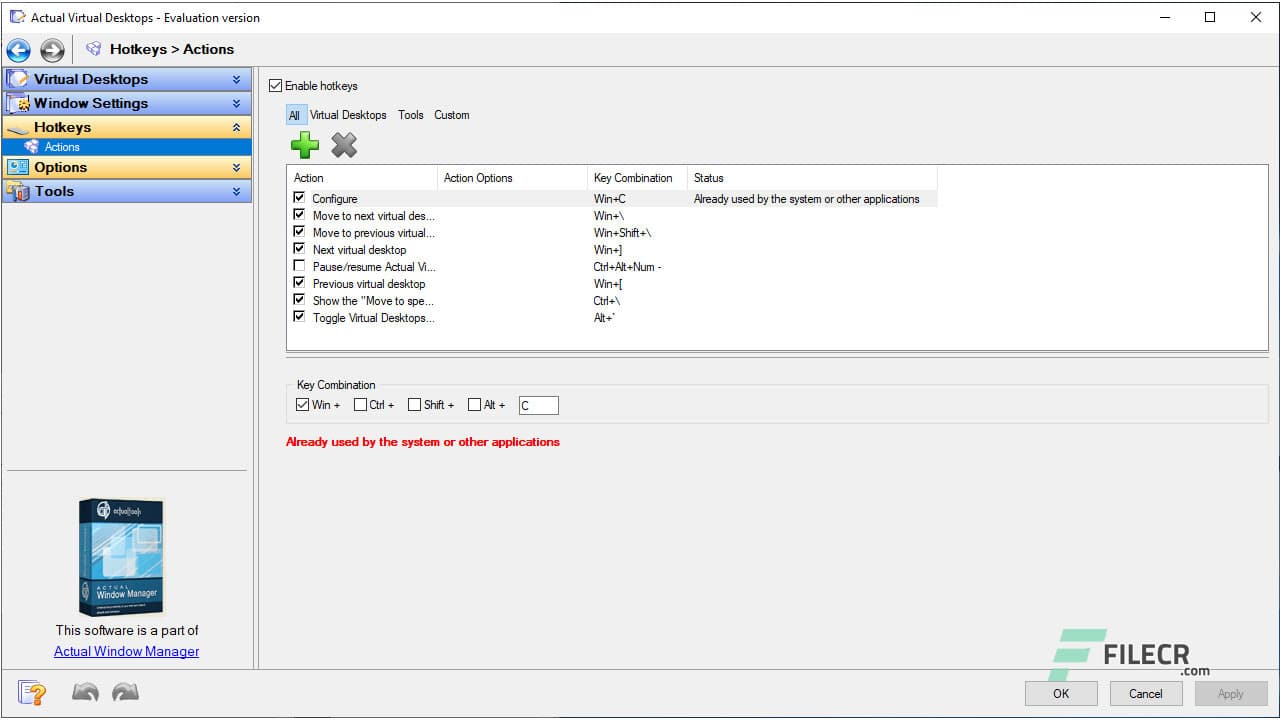Enable the Pause/resume Actual Virtual Desktops hotkey
This screenshot has height=720, width=1280.
pos(299,266)
